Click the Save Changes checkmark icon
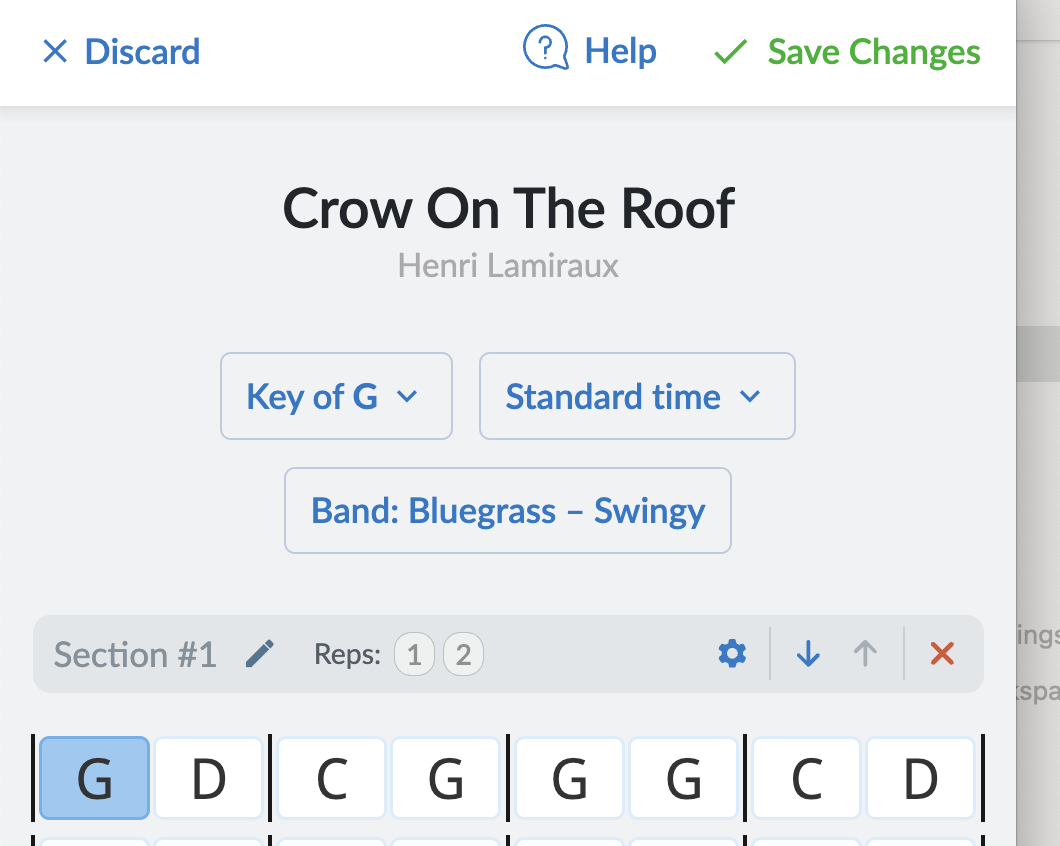 (731, 52)
